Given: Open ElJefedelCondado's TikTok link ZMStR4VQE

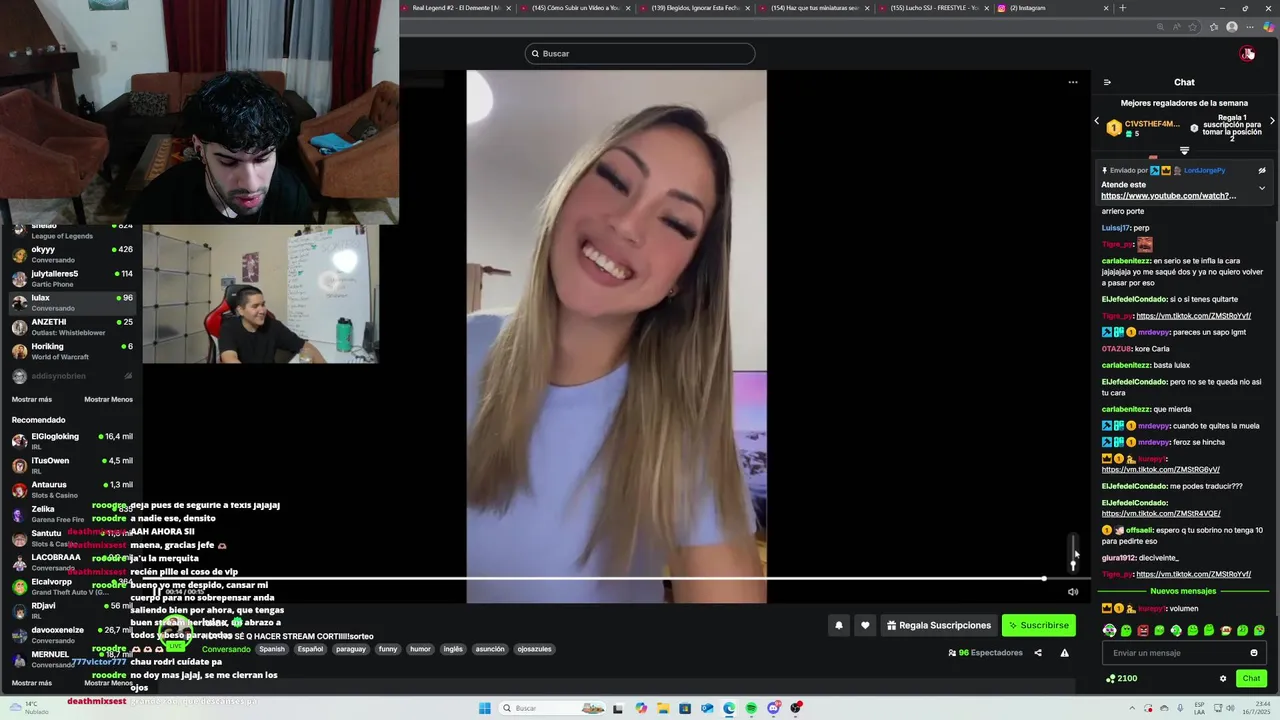Looking at the screenshot, I should coord(1160,514).
